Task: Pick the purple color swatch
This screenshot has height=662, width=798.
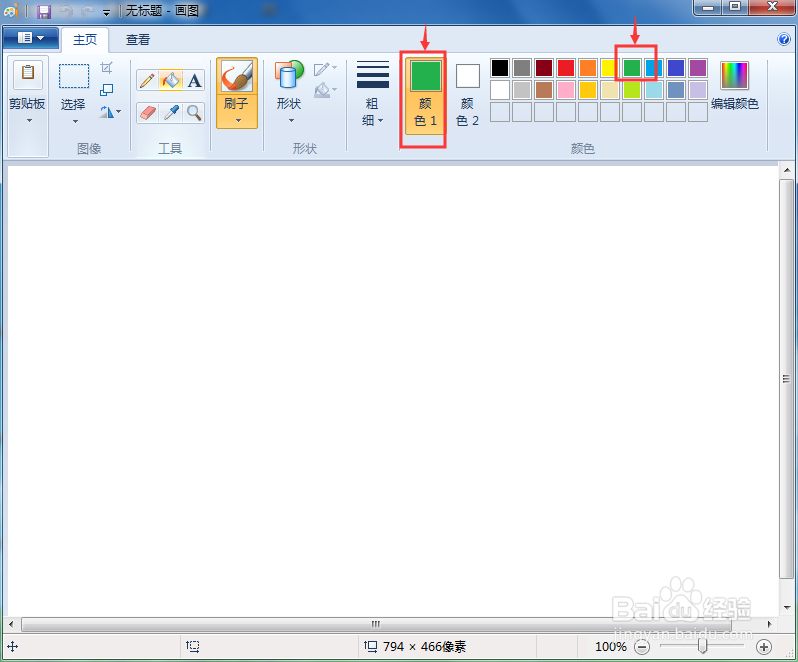Action: (698, 68)
